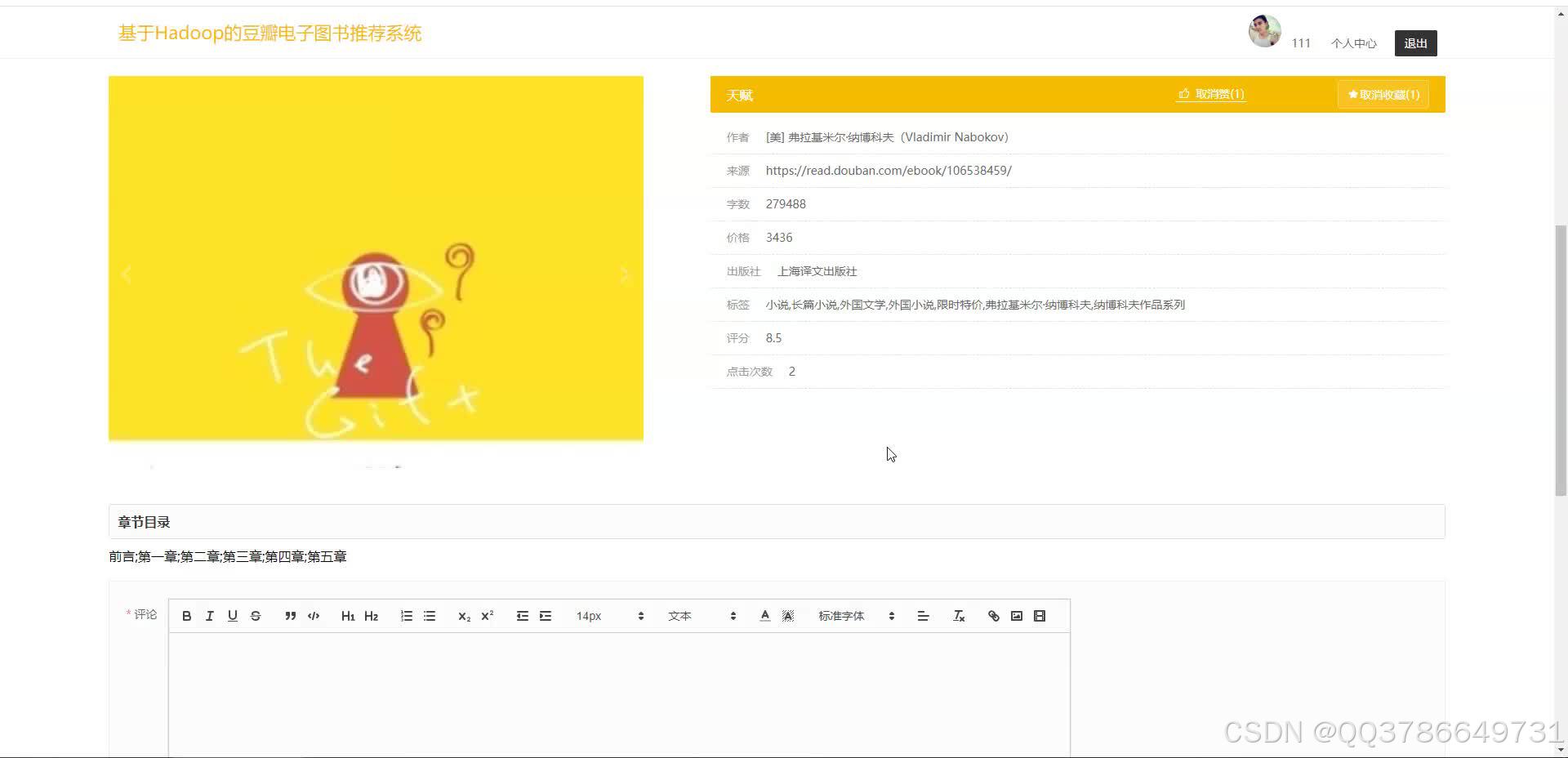Toggle italic formatting in comment editor
The width and height of the screenshot is (1568, 758).
coord(209,616)
